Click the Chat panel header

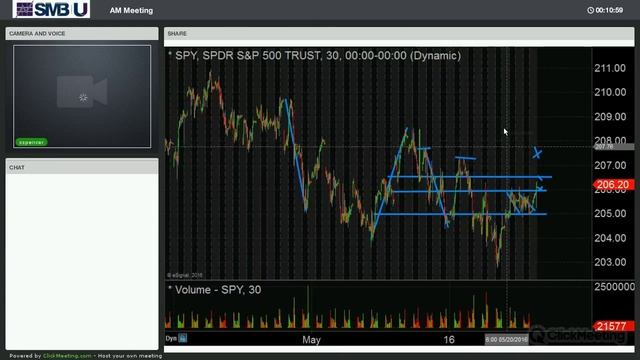[x=82, y=167]
